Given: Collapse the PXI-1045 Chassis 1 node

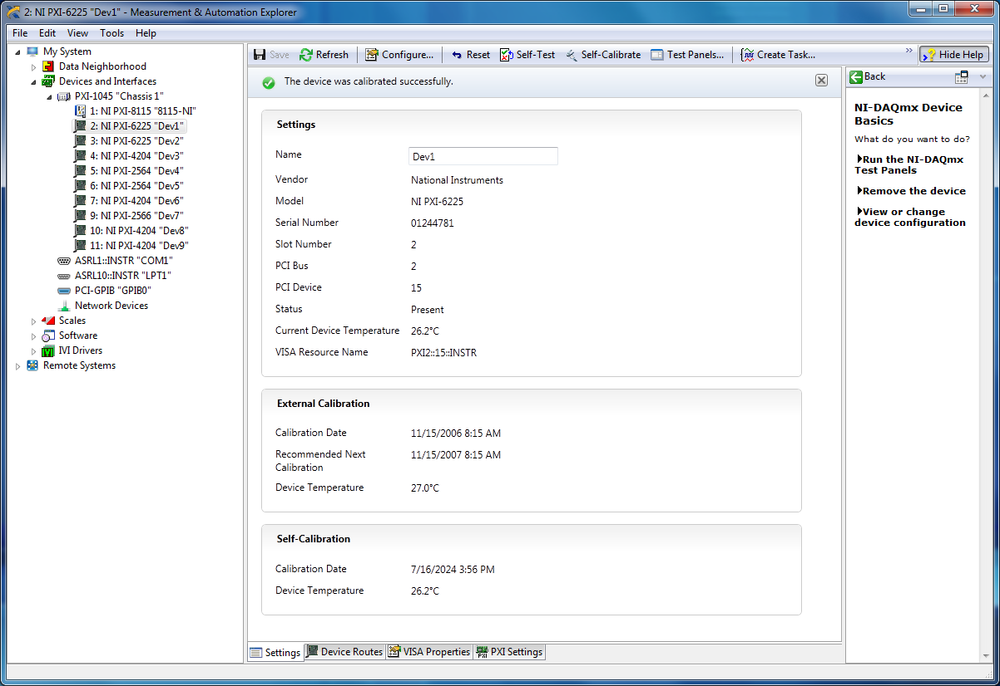Looking at the screenshot, I should [x=49, y=97].
